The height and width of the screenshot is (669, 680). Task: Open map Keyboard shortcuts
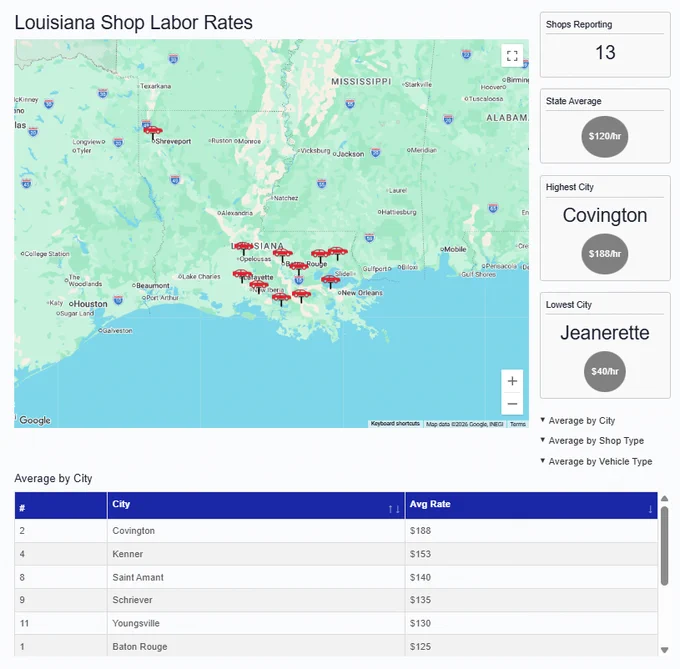click(395, 424)
